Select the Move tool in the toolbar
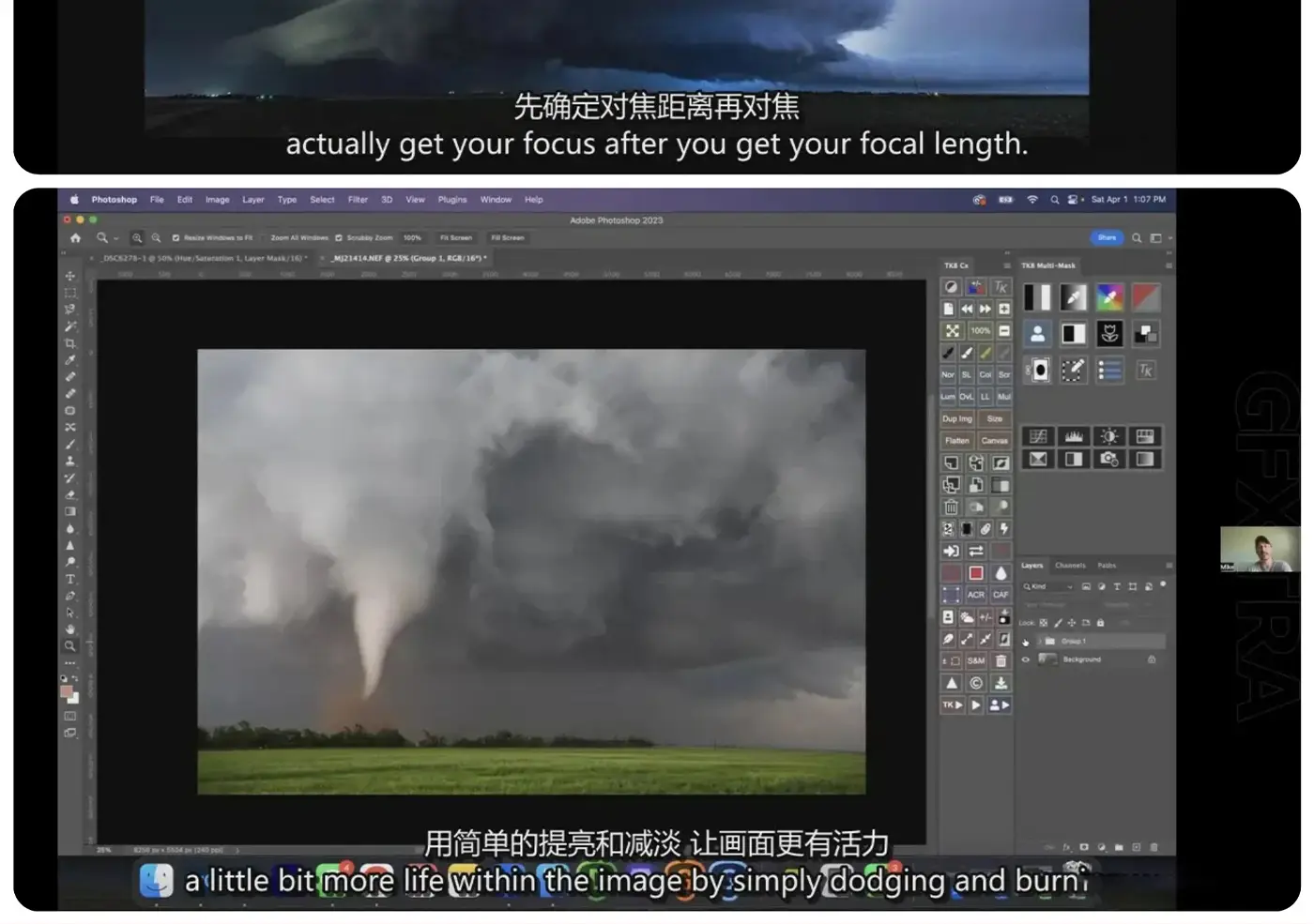 70,276
